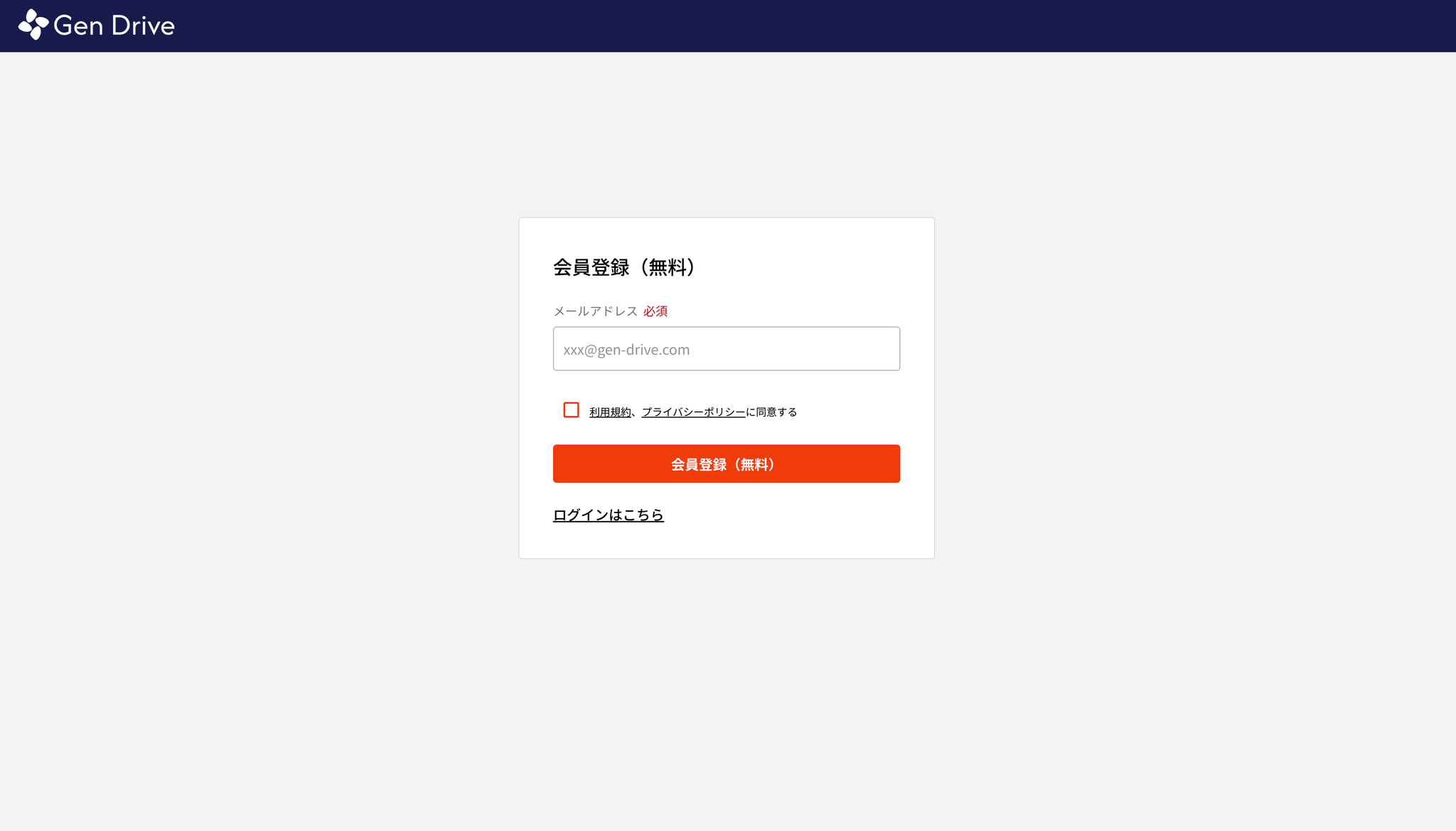Click the gray background above the registration card
This screenshot has height=831, width=1456.
[727, 135]
